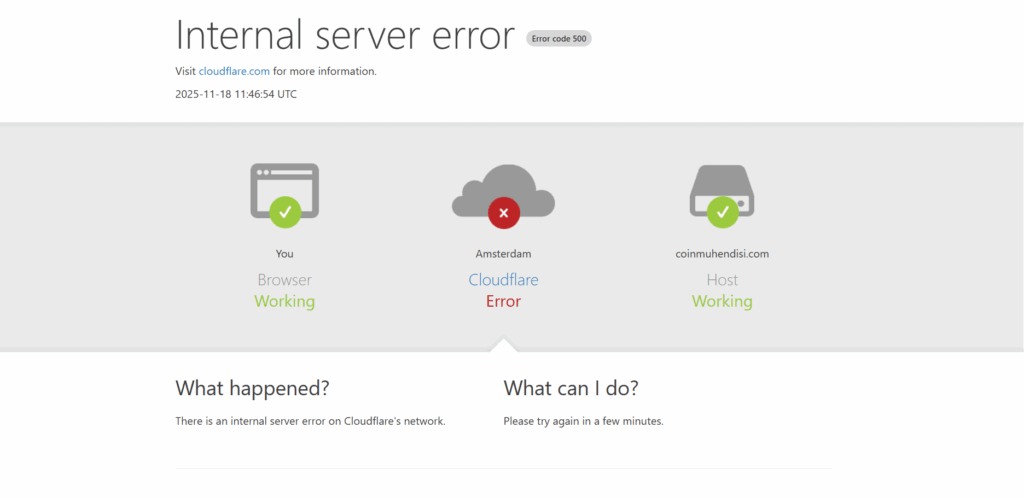Viewport: 1024px width, 498px height.
Task: Click the 'What happened?' heading
Action: point(253,389)
